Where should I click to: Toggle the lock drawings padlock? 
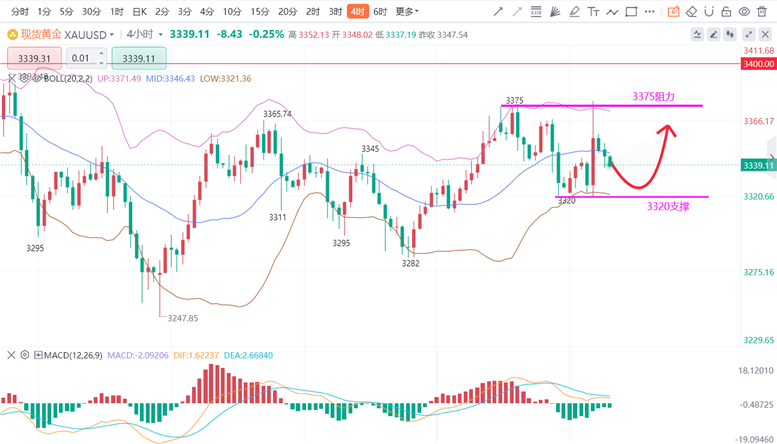point(726,12)
